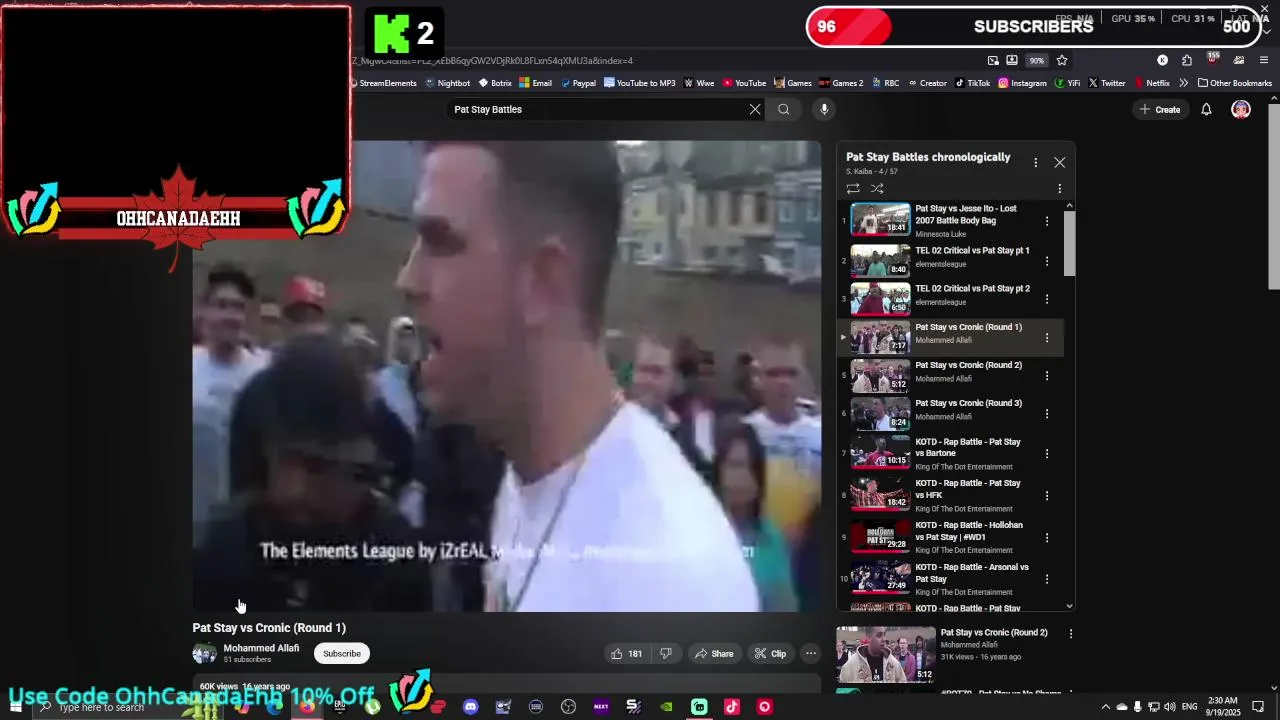Click the ENG language indicator
The height and width of the screenshot is (720, 1280).
(1190, 707)
